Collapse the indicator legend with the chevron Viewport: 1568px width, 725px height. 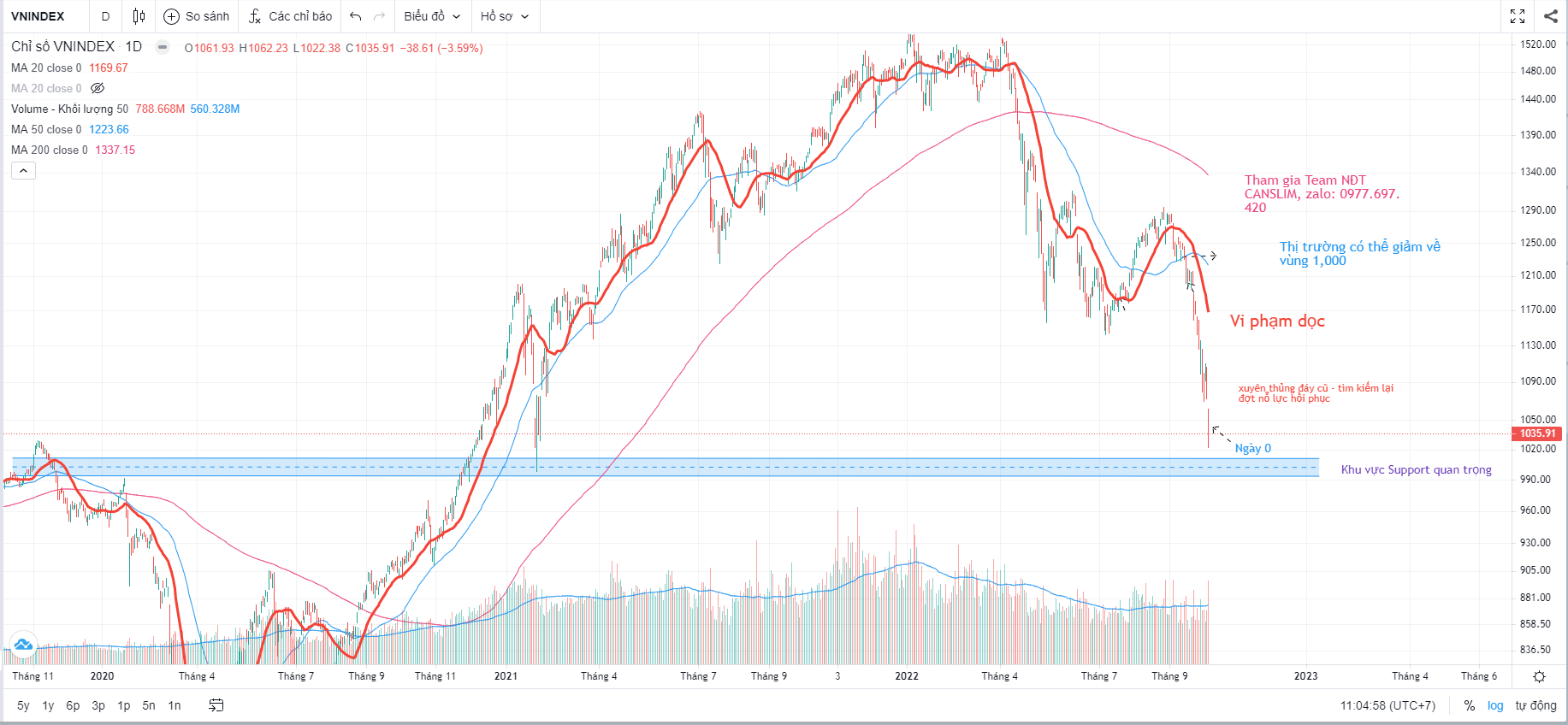click(x=23, y=171)
